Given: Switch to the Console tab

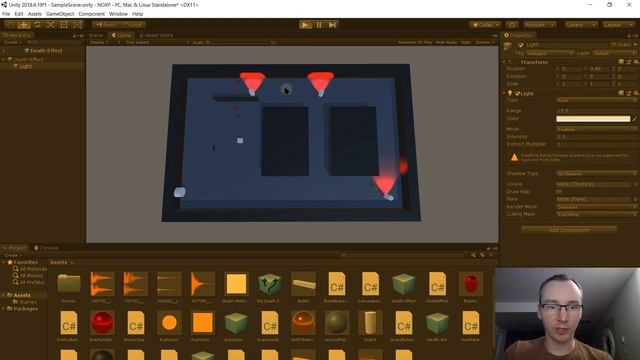Looking at the screenshot, I should [x=46, y=248].
